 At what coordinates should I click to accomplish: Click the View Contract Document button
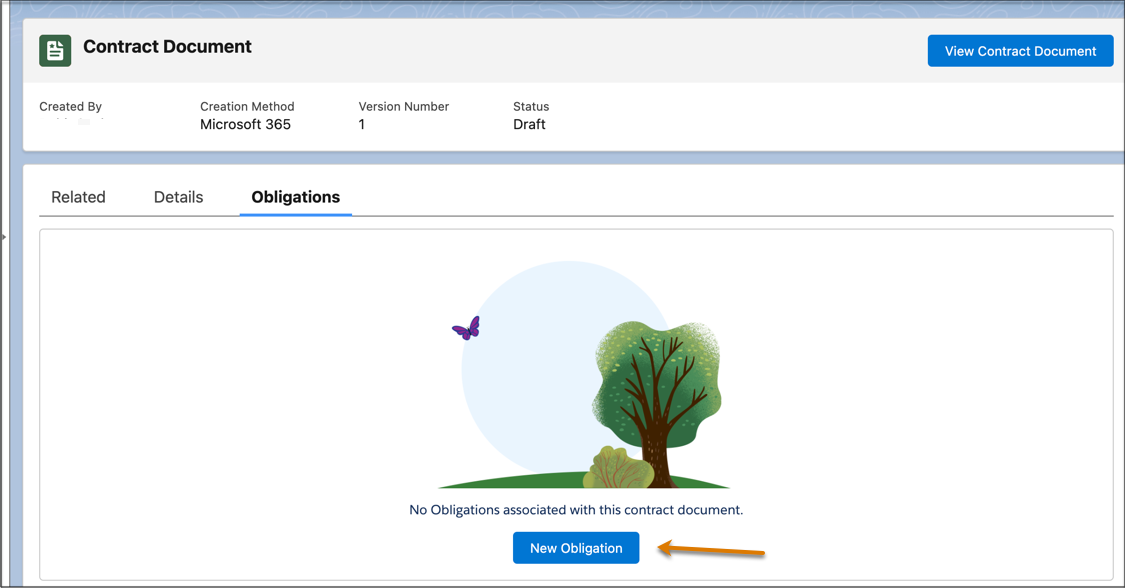pyautogui.click(x=1020, y=50)
